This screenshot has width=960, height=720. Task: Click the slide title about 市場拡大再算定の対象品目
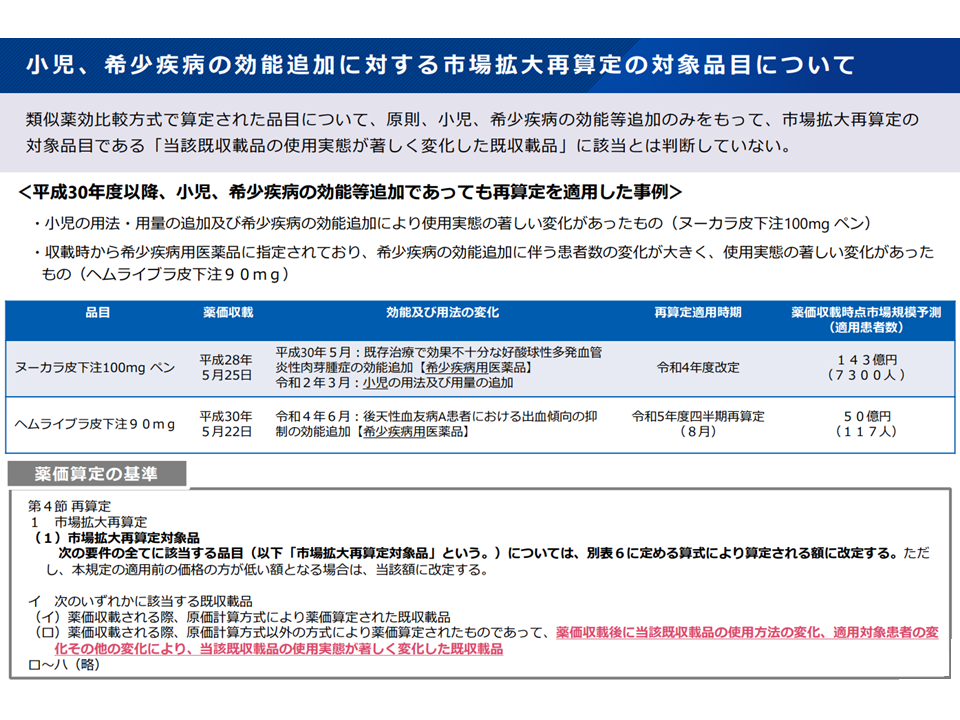(x=441, y=66)
